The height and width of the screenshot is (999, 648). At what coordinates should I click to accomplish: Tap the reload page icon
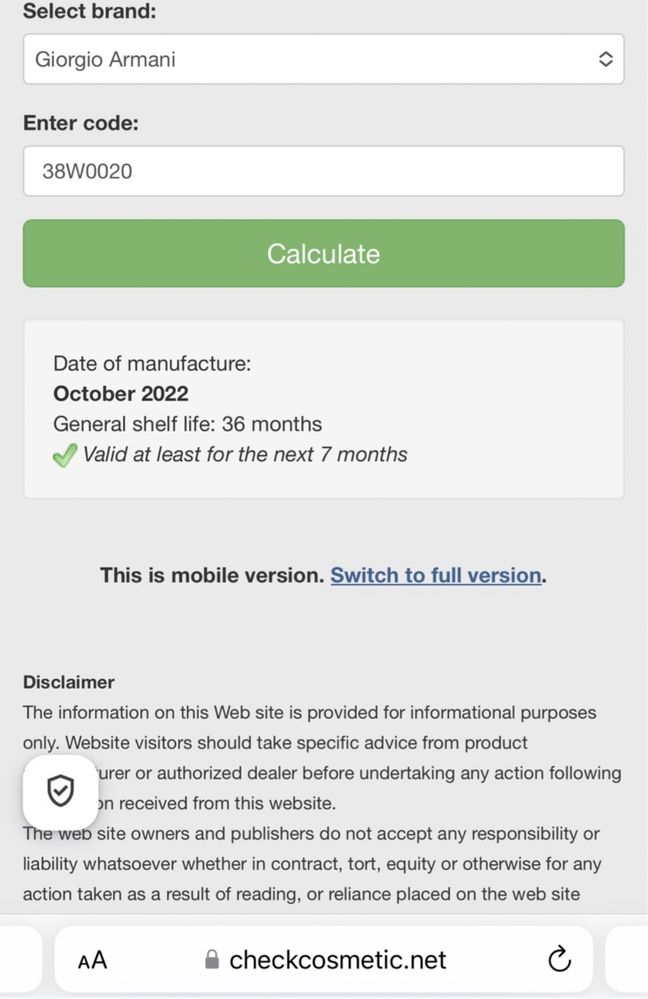click(x=559, y=959)
